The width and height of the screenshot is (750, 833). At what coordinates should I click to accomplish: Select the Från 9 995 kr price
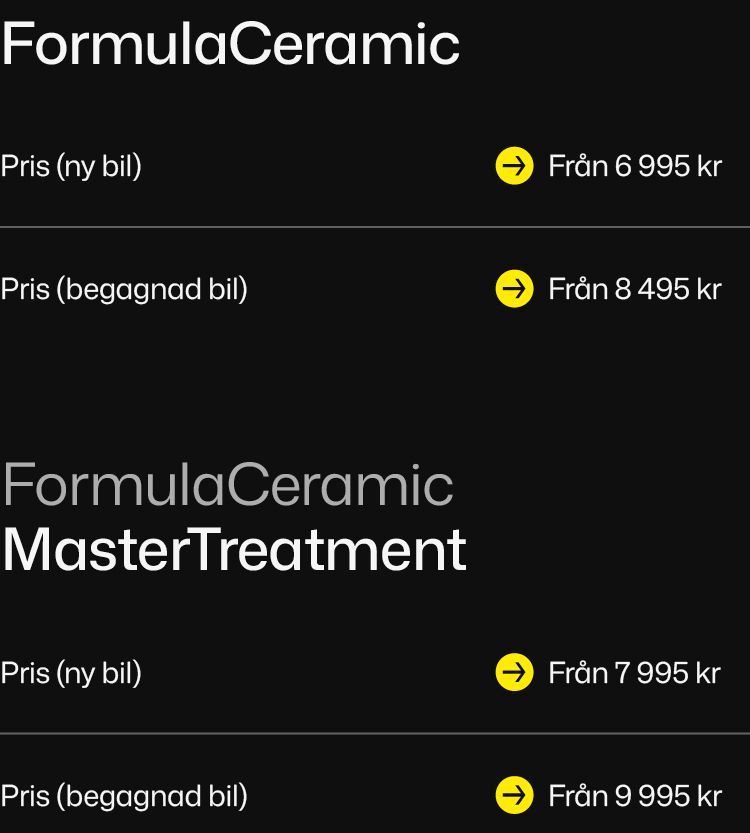click(634, 796)
